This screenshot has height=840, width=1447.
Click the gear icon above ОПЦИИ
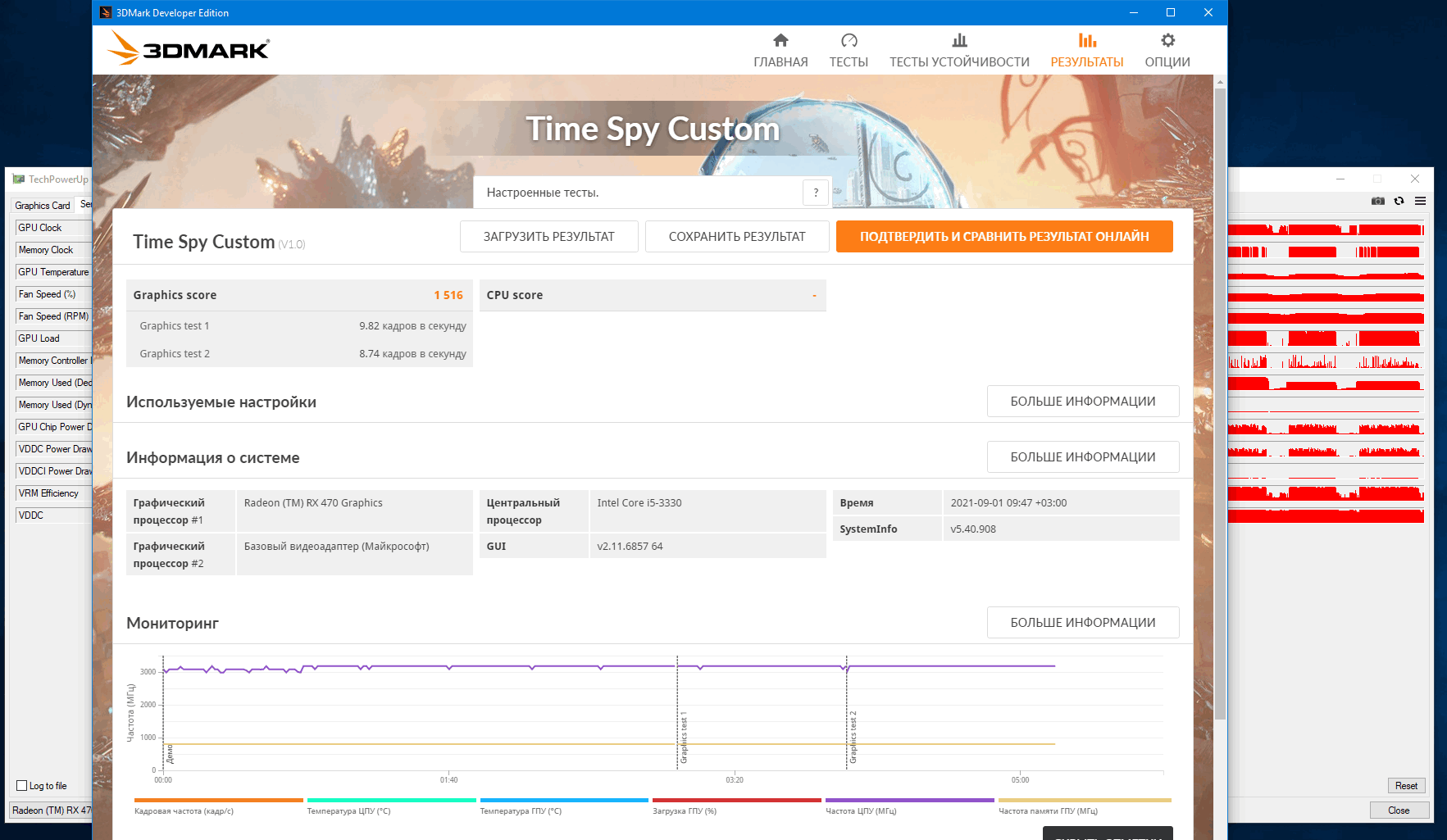pos(1167,40)
